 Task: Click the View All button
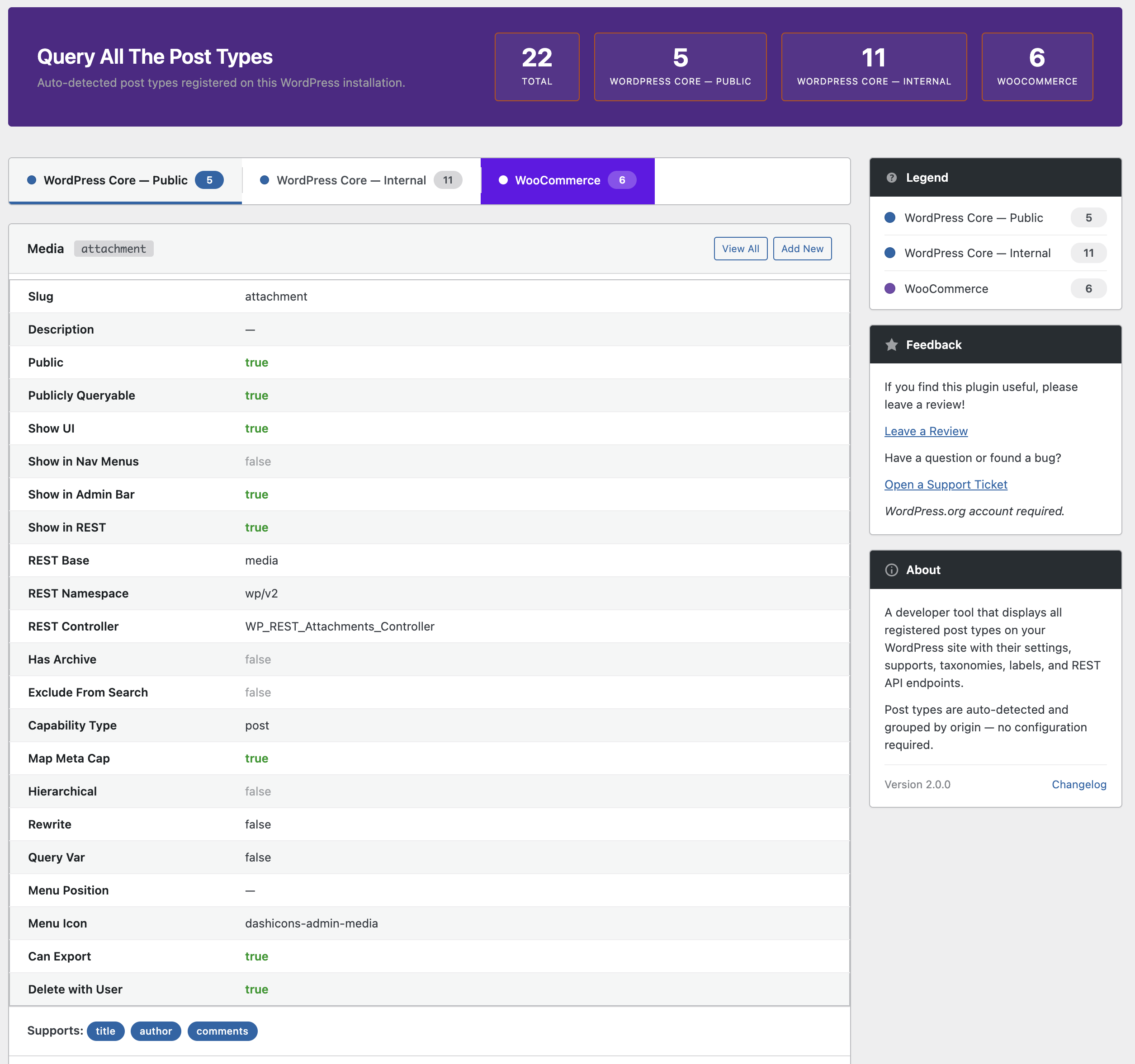(x=740, y=248)
